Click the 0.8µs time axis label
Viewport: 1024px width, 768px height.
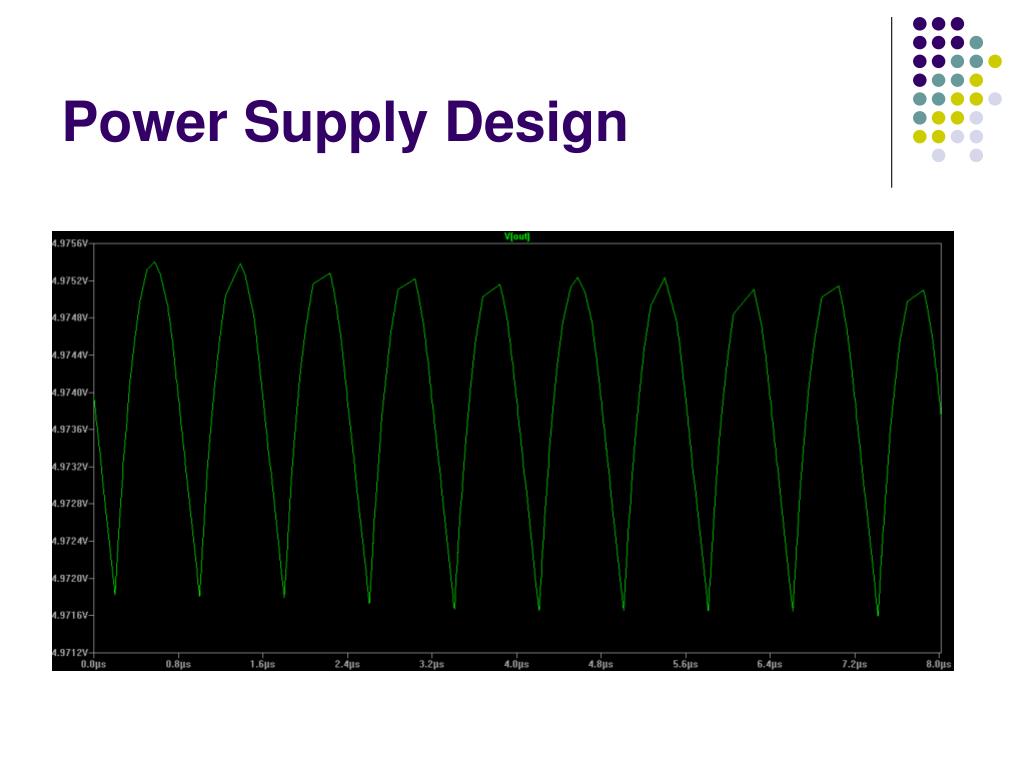point(178,664)
